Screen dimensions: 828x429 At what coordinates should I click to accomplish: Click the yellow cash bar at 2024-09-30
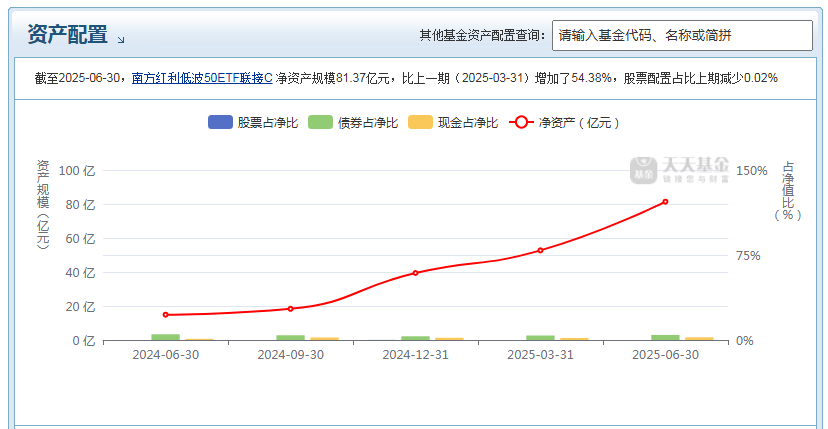coord(324,339)
